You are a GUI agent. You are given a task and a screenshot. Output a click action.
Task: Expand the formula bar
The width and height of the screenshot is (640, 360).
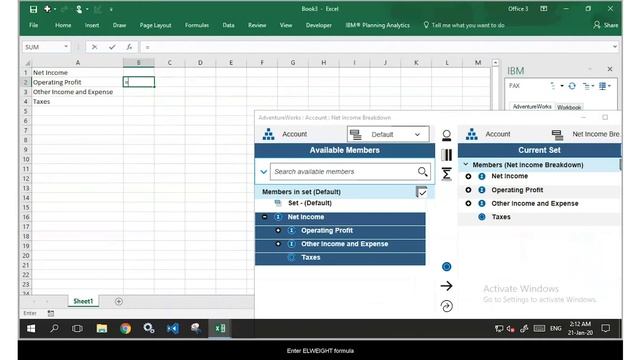click(x=615, y=47)
